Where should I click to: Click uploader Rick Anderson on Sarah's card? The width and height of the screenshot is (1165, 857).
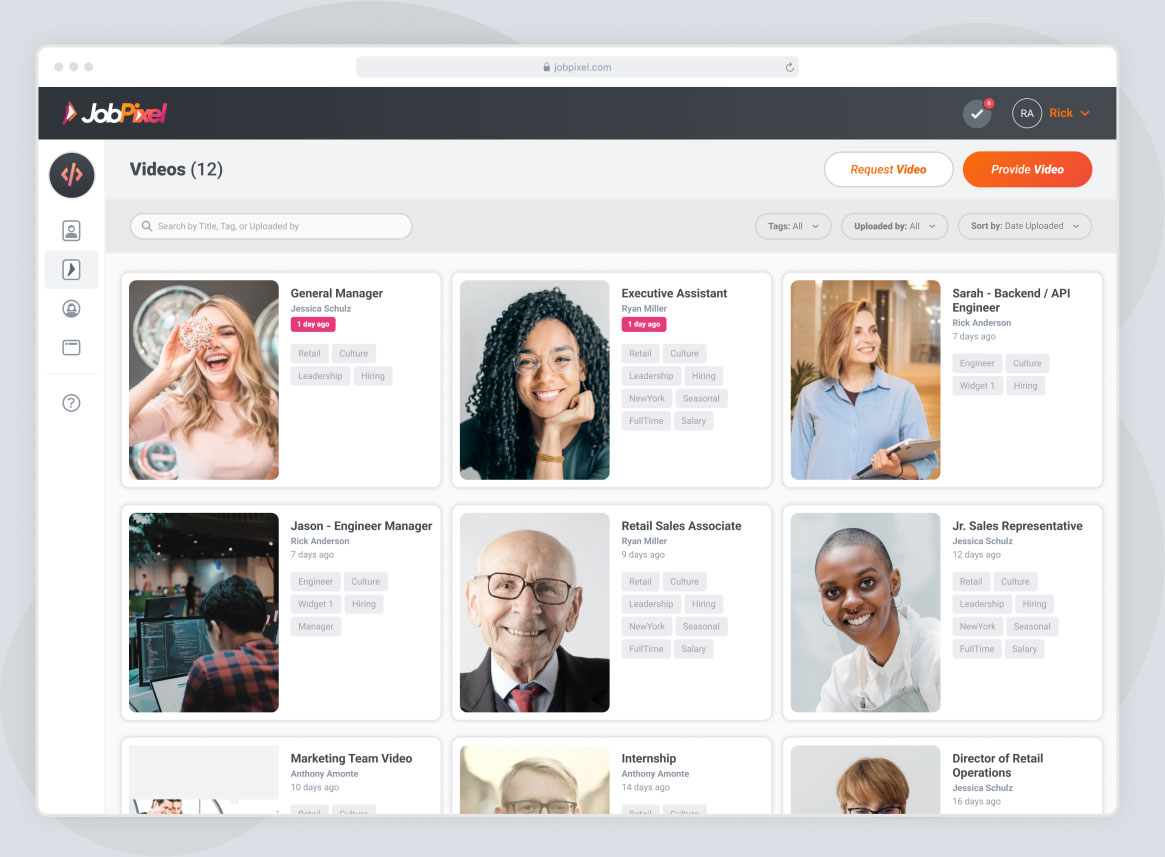(x=981, y=323)
